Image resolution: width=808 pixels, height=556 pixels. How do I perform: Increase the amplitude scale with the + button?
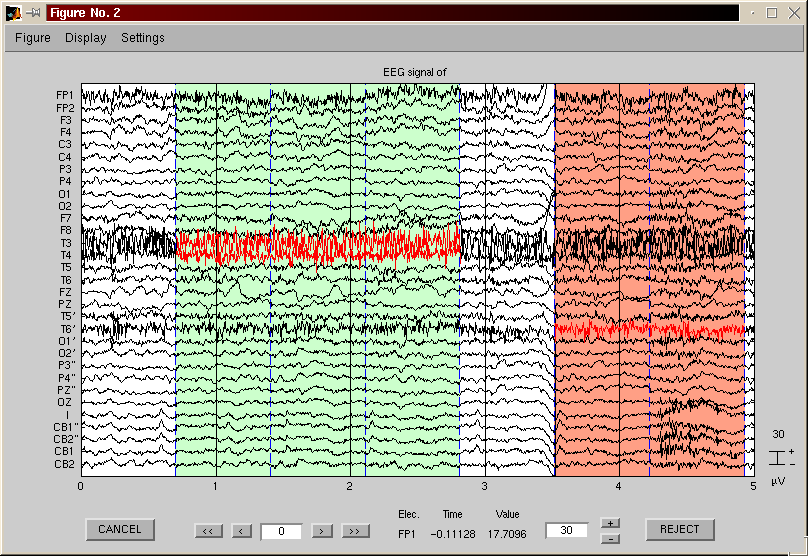(610, 523)
